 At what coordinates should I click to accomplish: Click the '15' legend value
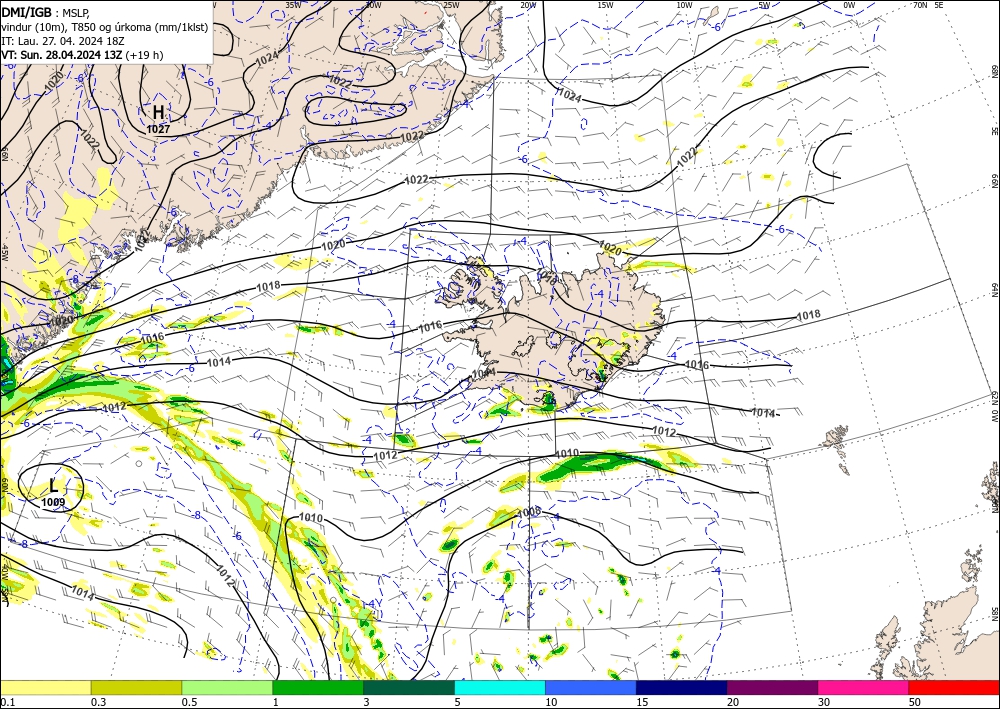[x=642, y=702]
